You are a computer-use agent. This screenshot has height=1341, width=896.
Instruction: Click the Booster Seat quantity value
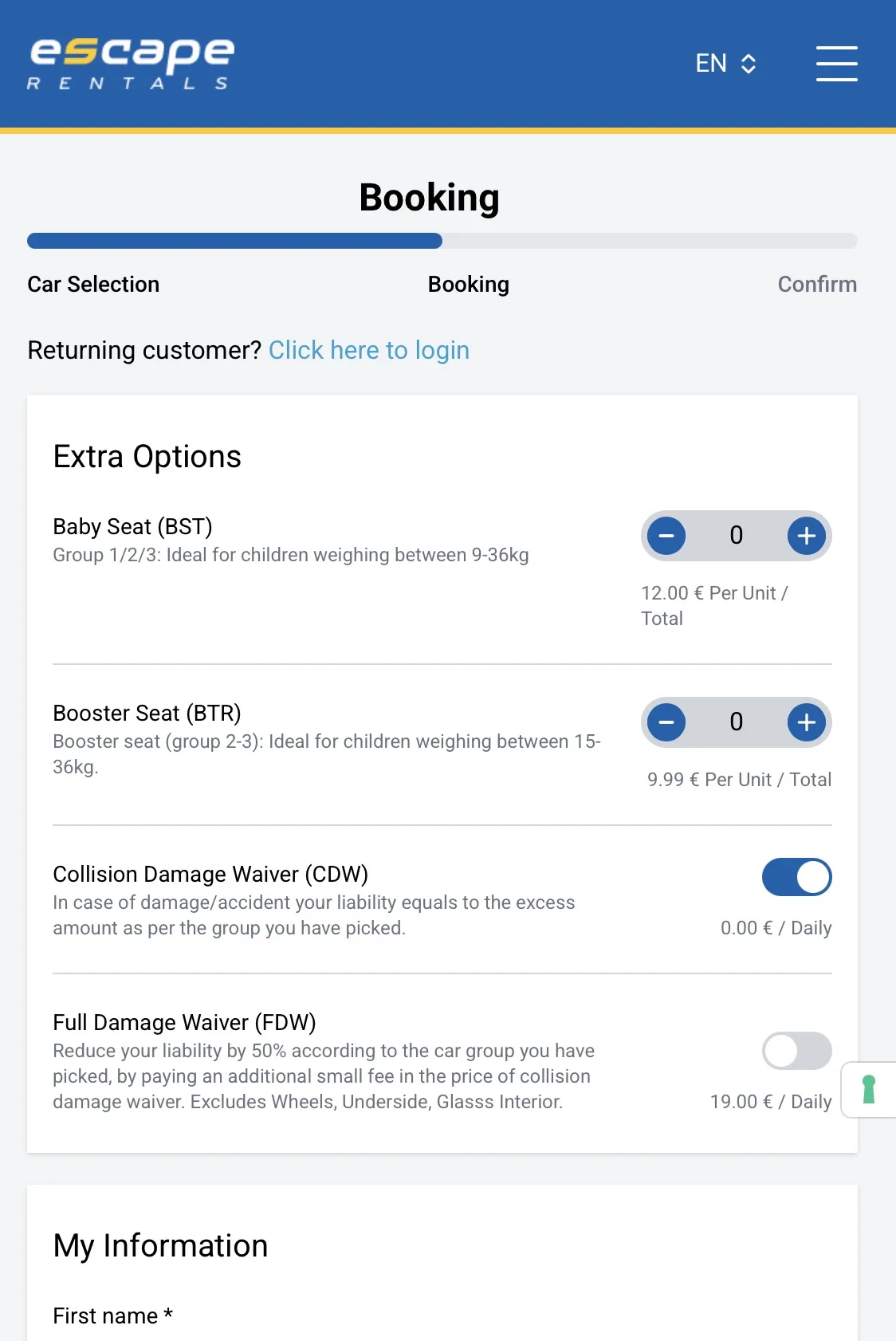(x=736, y=722)
